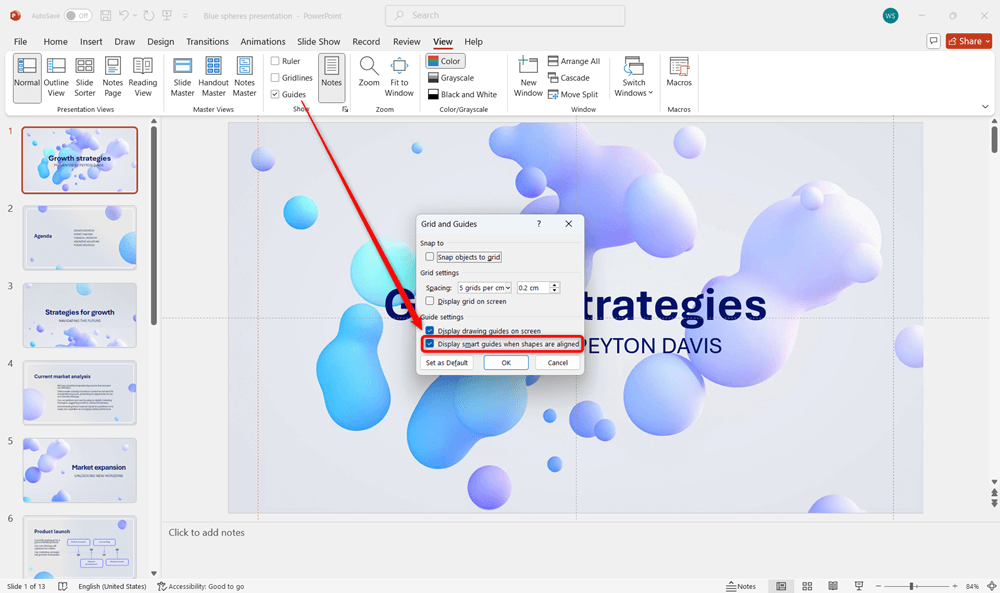Open the Record ribbon tab

point(366,41)
